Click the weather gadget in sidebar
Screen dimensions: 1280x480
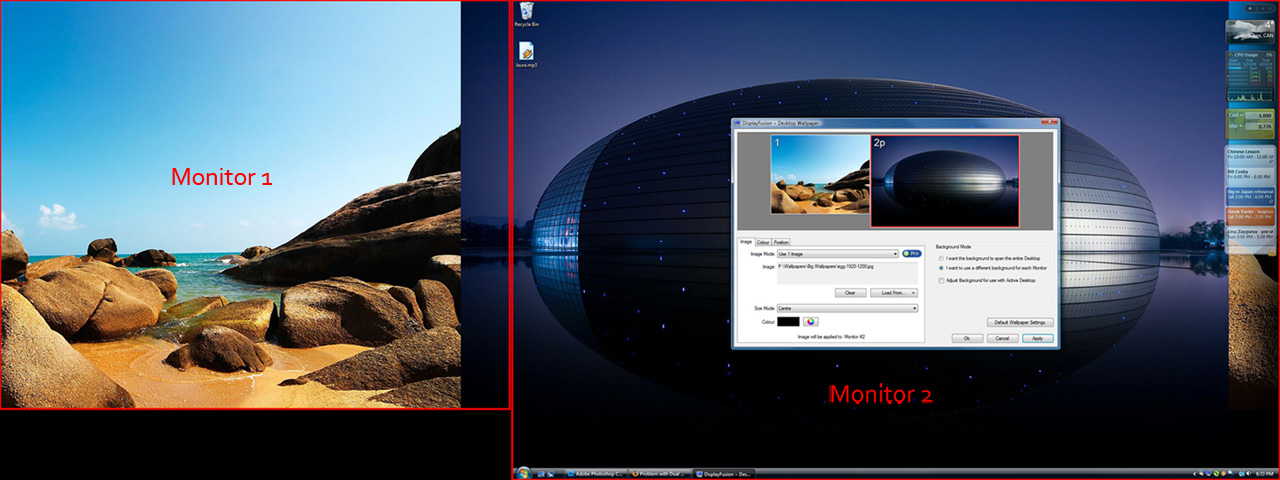1250,30
